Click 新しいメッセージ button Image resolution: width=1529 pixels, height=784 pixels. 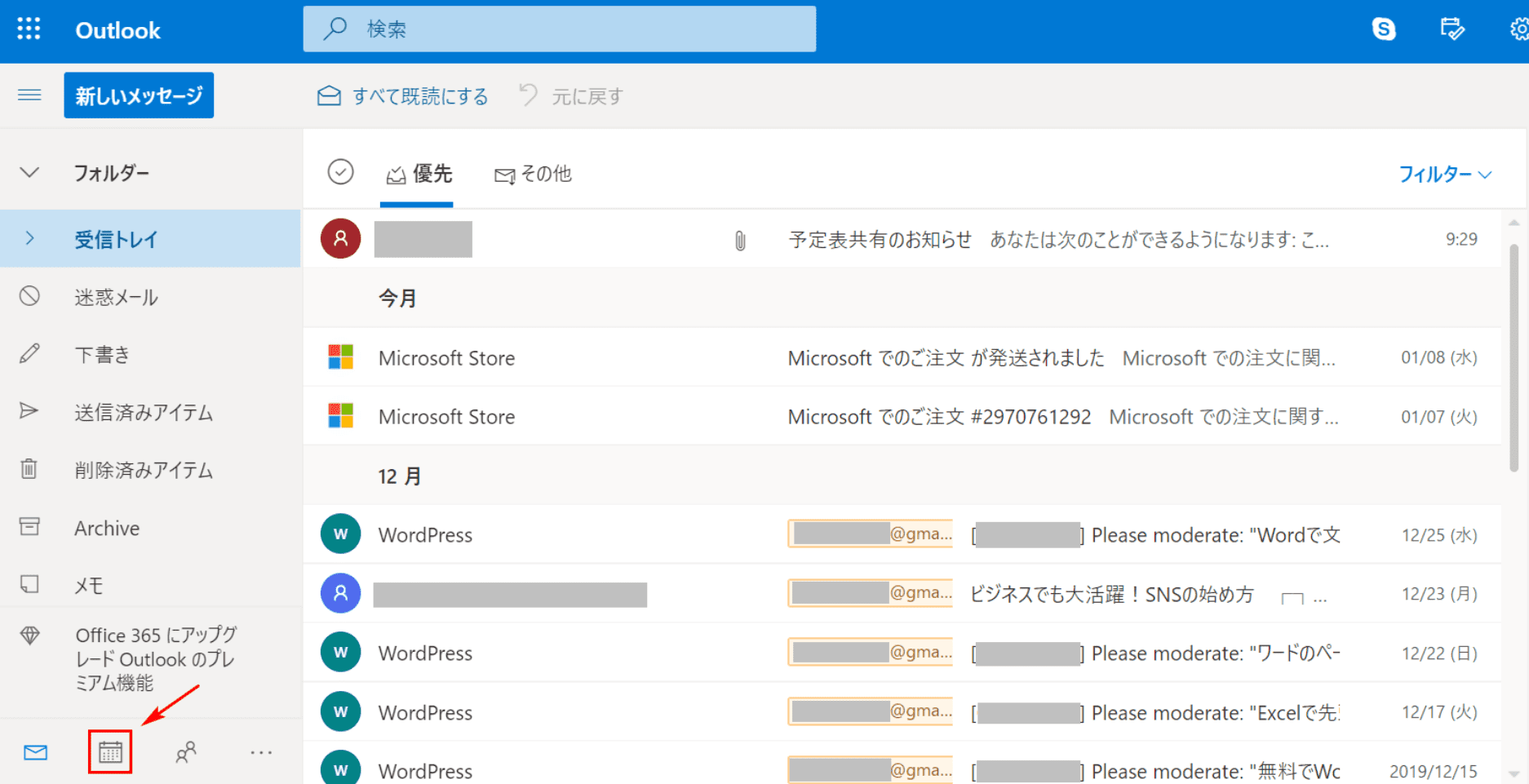point(139,95)
